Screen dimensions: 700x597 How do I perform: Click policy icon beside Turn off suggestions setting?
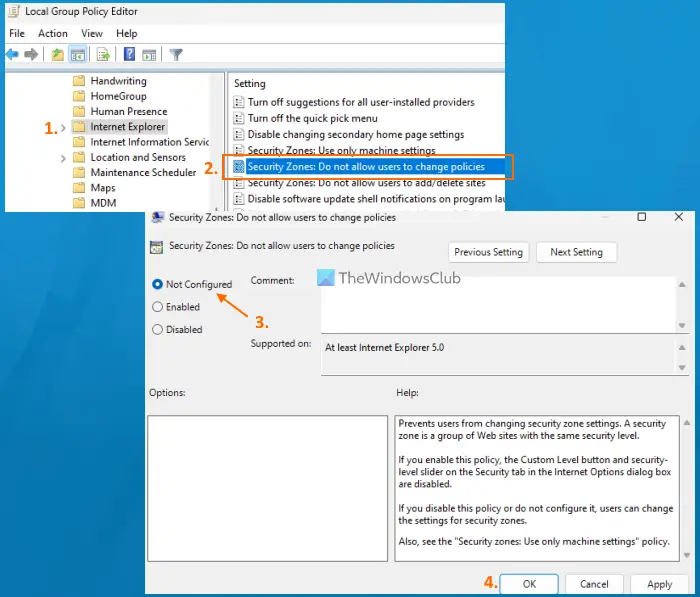[239, 102]
